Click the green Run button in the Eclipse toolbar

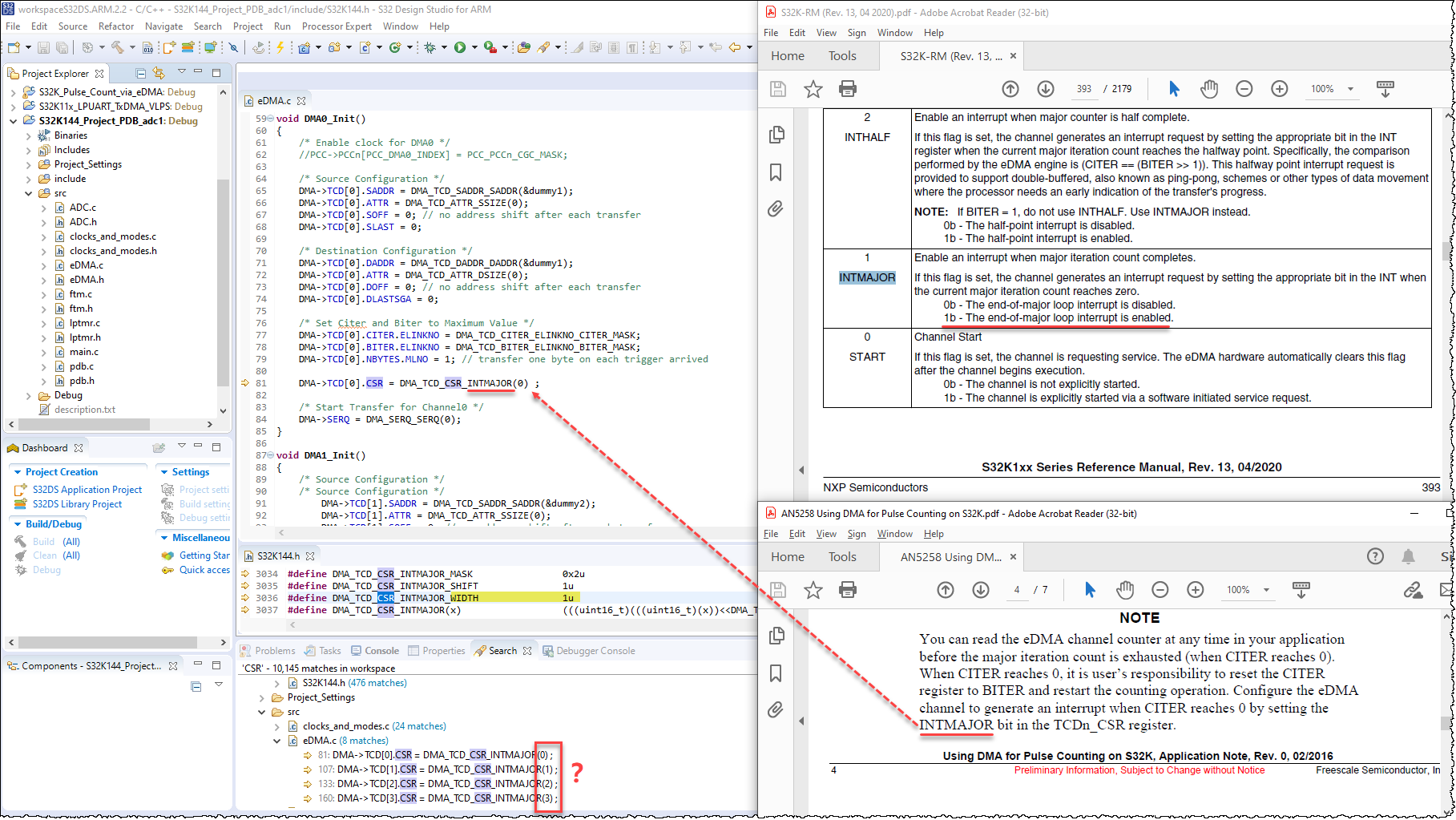pos(460,48)
